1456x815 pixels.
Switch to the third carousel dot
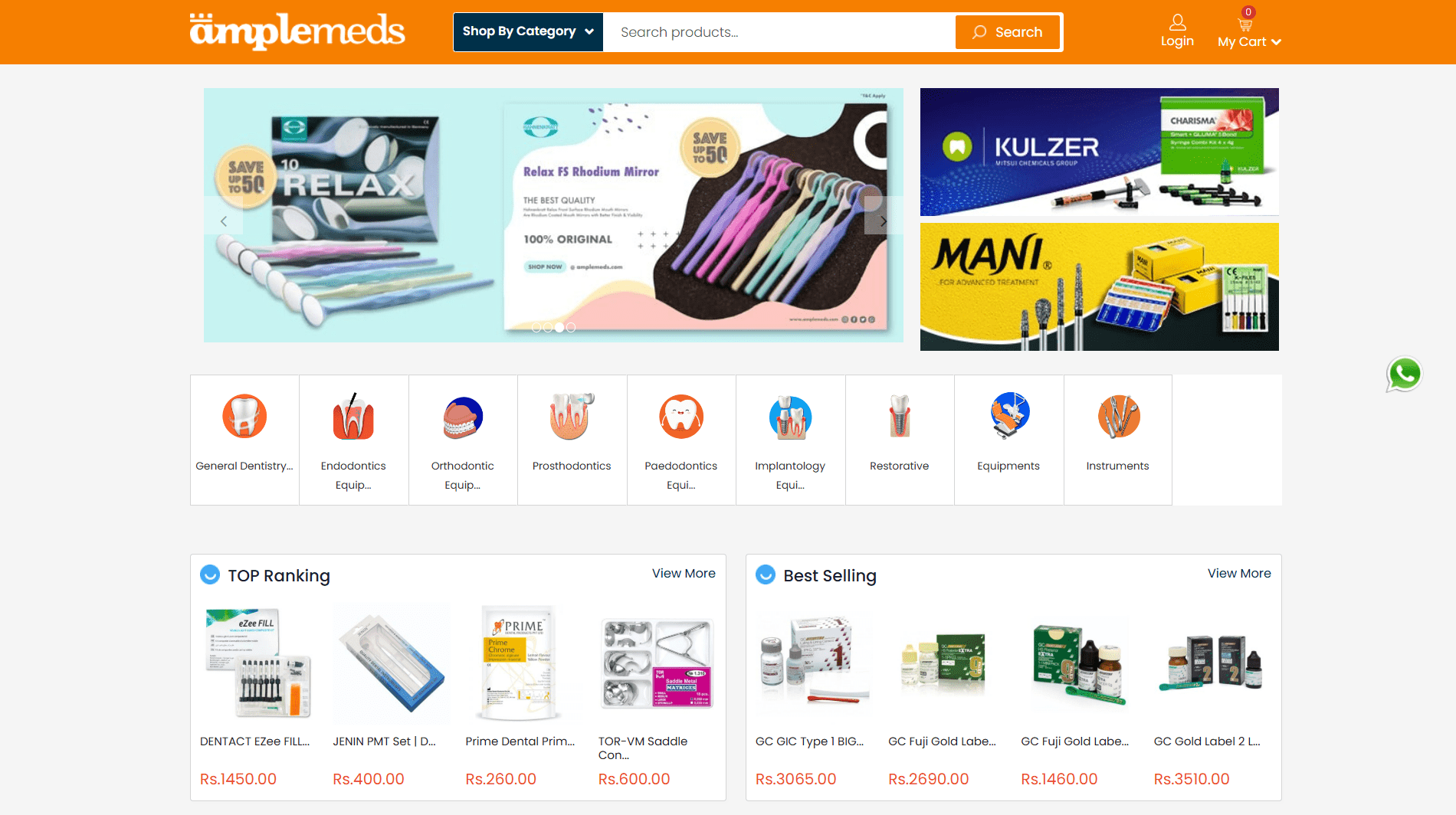[x=559, y=327]
